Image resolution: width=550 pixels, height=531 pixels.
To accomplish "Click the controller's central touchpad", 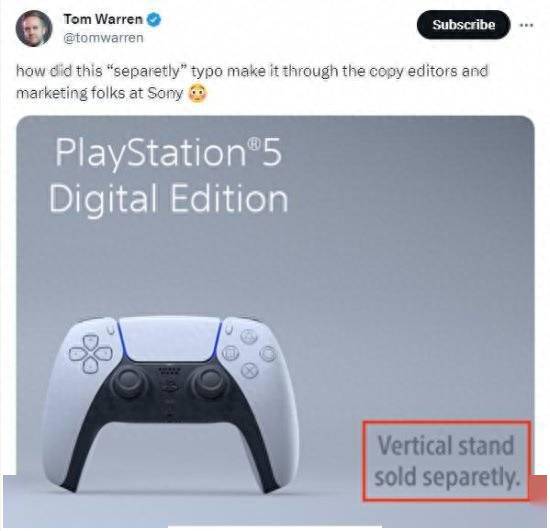I will pyautogui.click(x=170, y=339).
